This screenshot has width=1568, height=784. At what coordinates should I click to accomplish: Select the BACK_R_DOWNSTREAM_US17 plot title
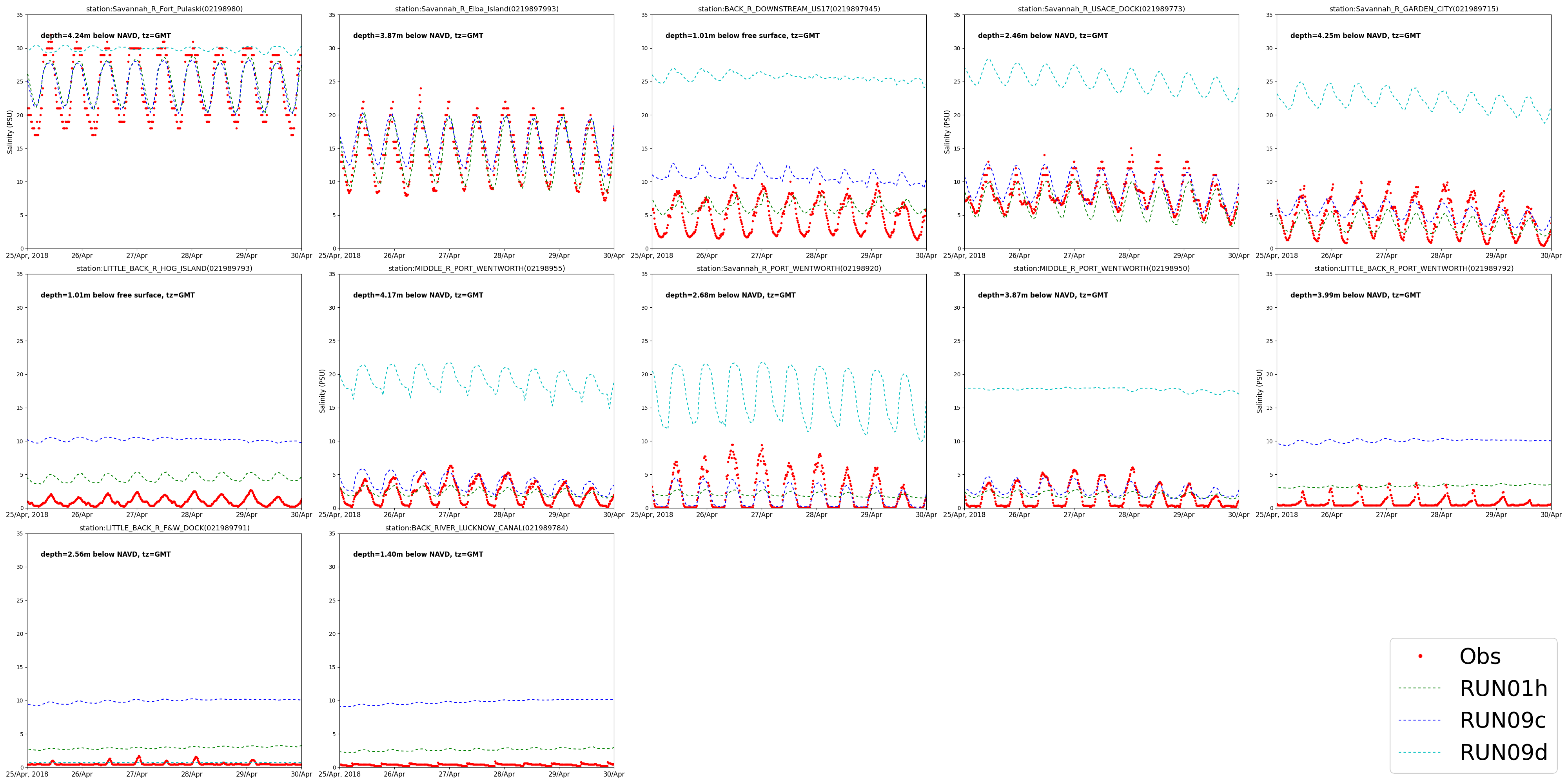789,9
